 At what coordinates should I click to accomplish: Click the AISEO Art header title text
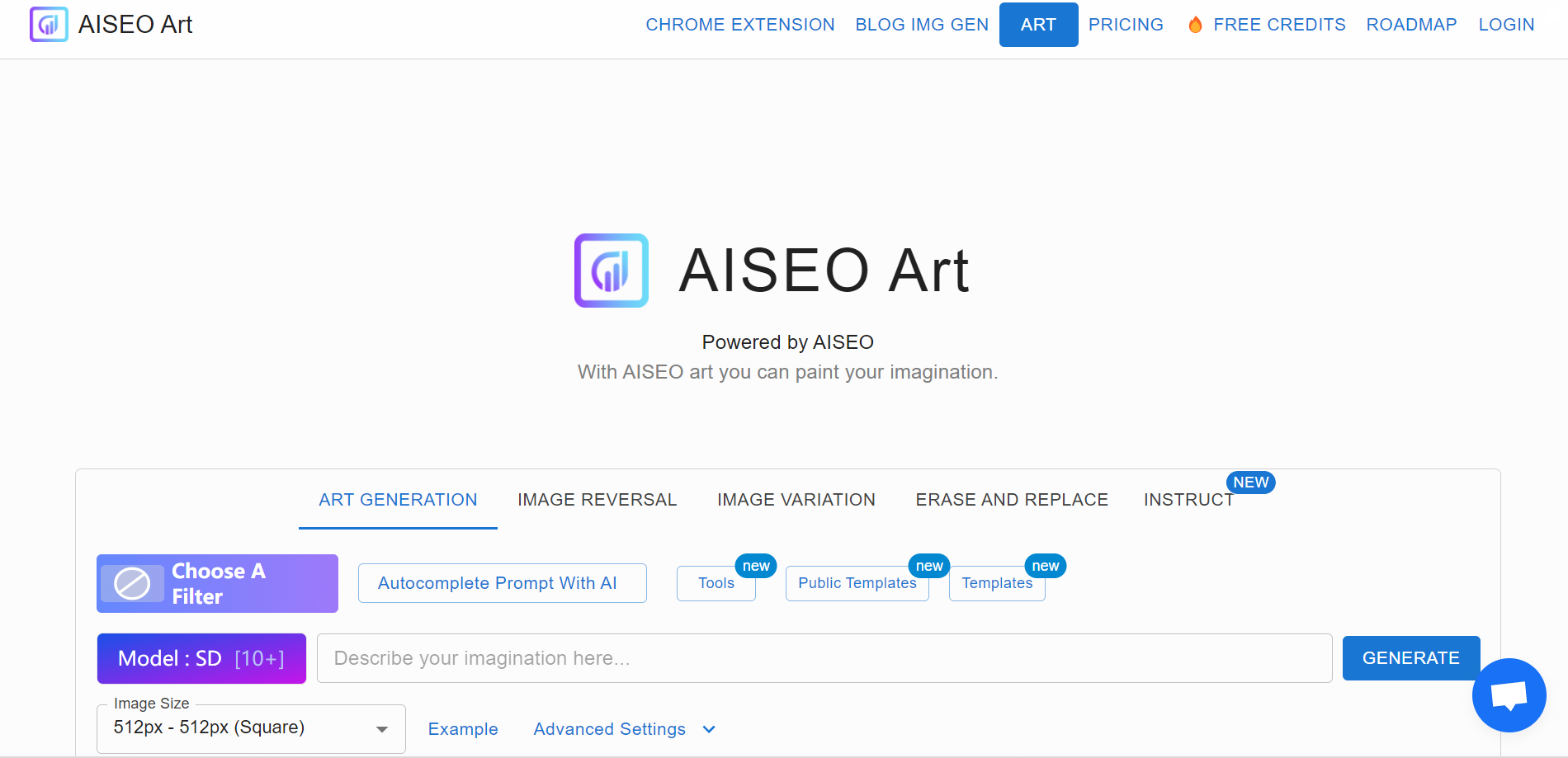[x=135, y=25]
